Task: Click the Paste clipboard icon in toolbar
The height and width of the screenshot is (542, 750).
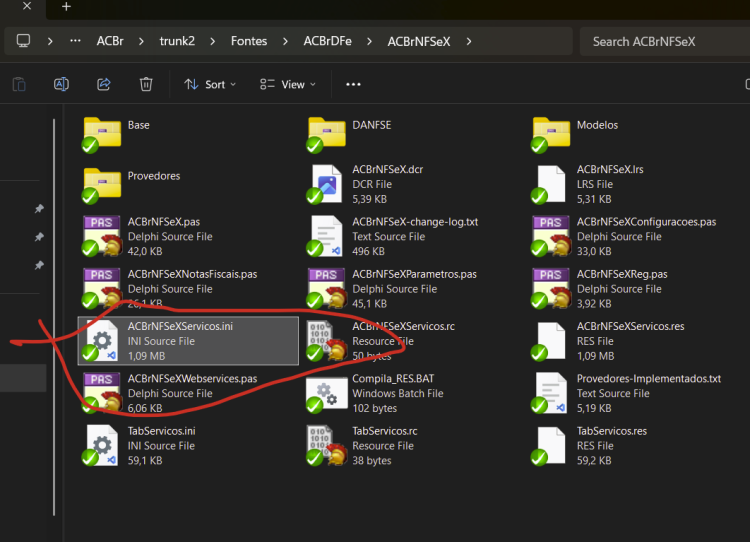Action: tap(19, 85)
